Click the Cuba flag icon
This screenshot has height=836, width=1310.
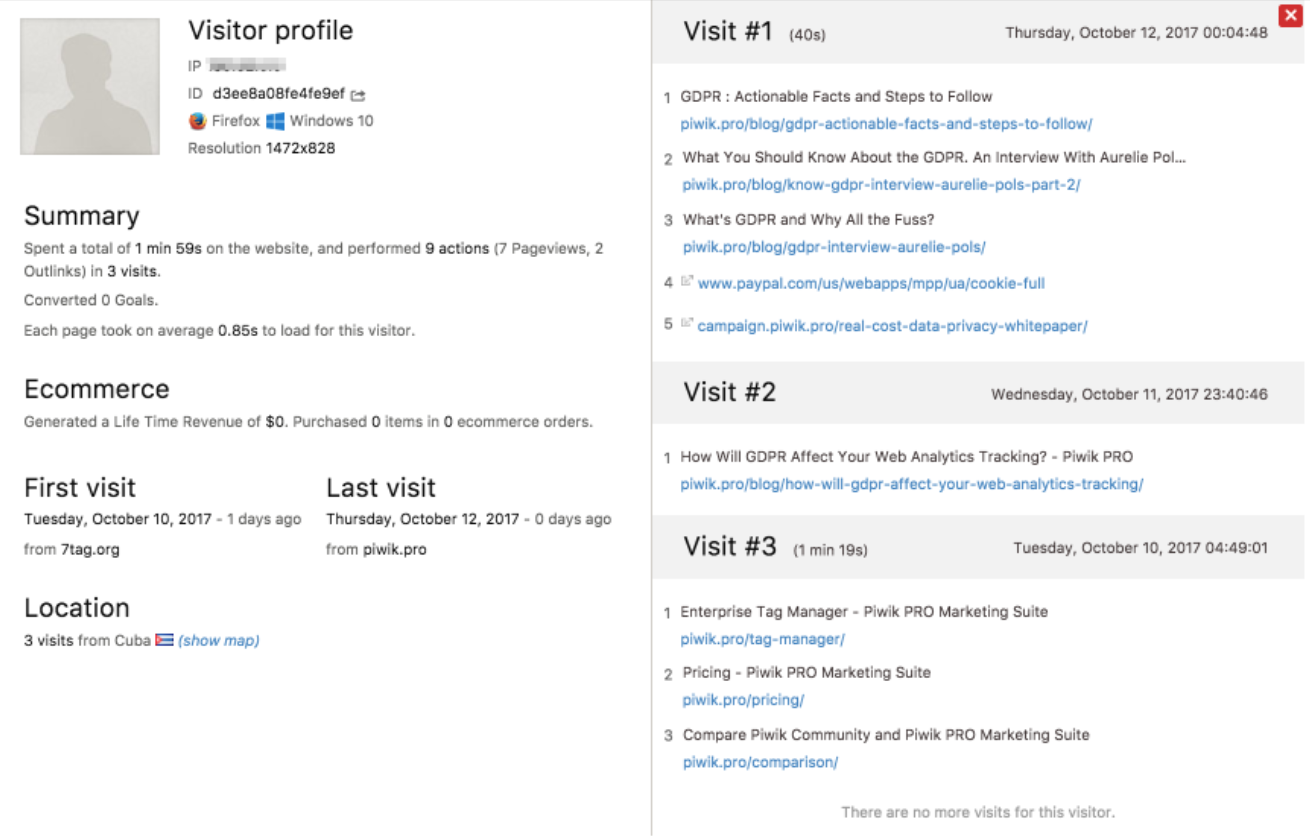(164, 640)
